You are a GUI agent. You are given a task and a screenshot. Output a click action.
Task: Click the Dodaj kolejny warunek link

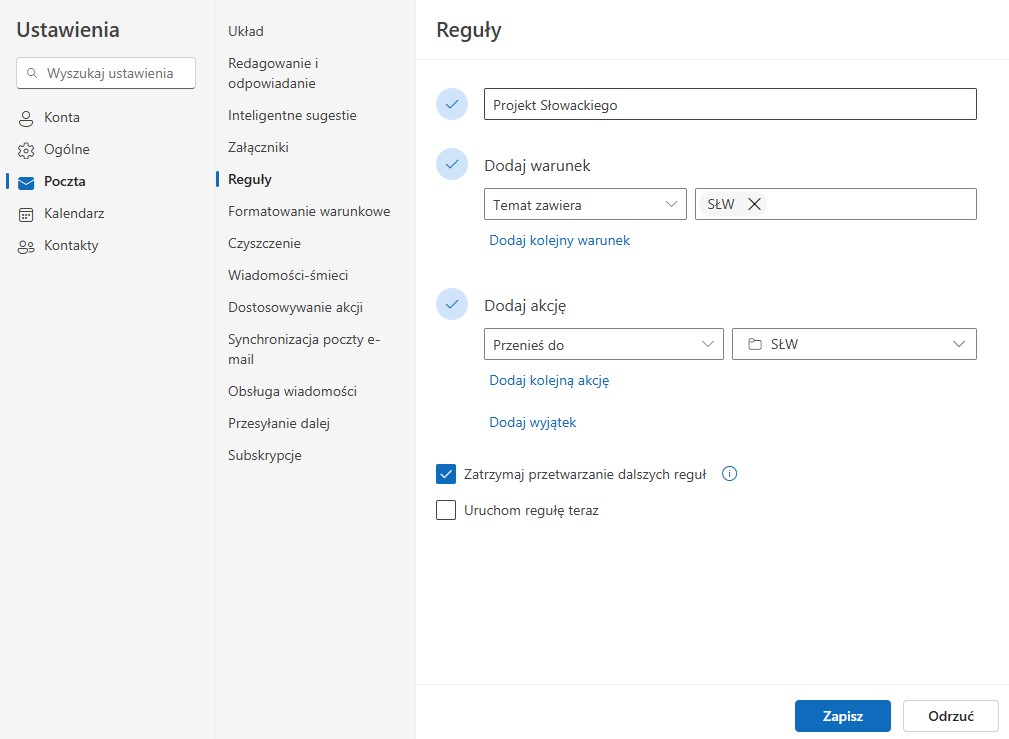559,240
